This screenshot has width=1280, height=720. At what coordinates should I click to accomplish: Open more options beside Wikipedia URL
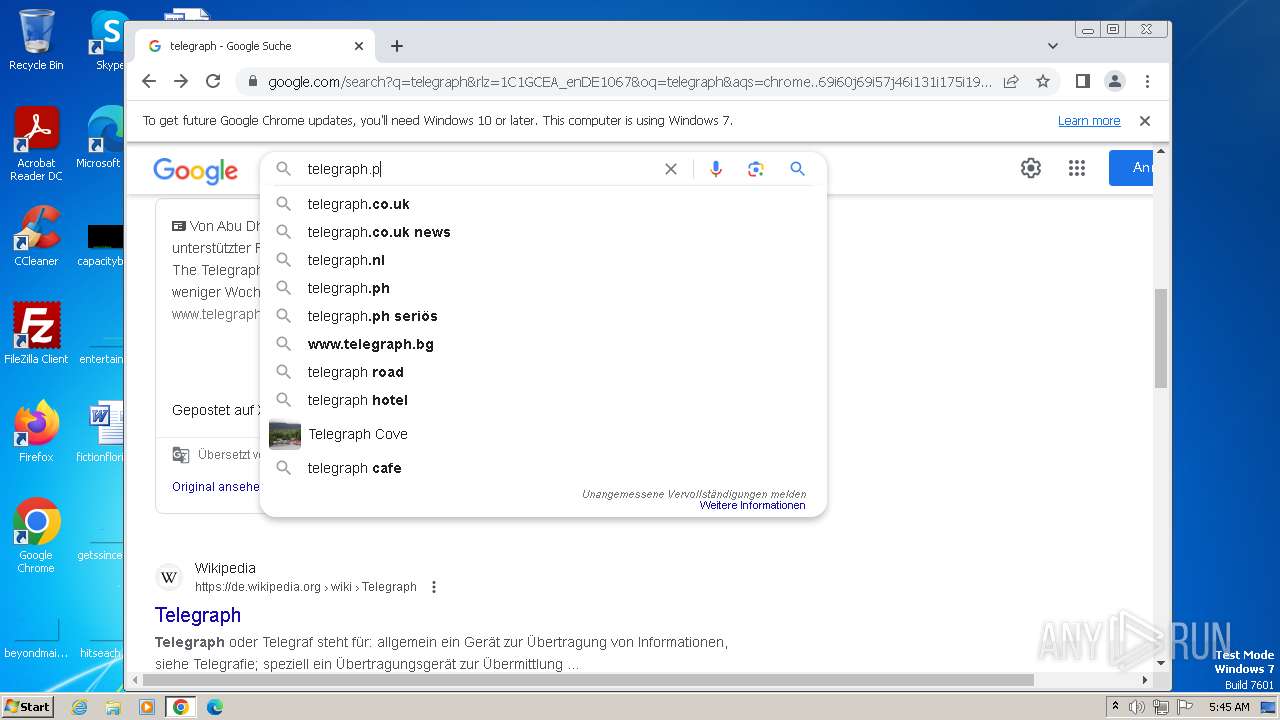point(434,587)
